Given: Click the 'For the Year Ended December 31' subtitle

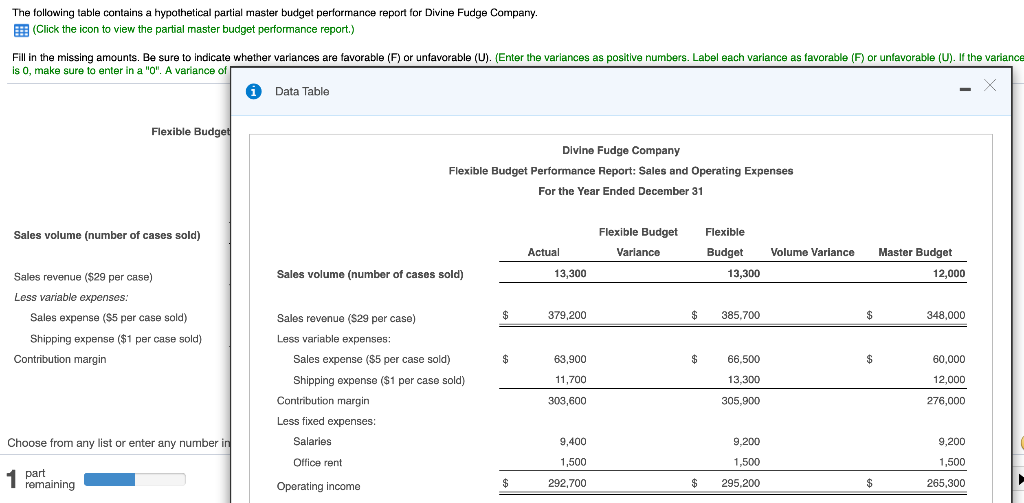Looking at the screenshot, I should 620,191.
